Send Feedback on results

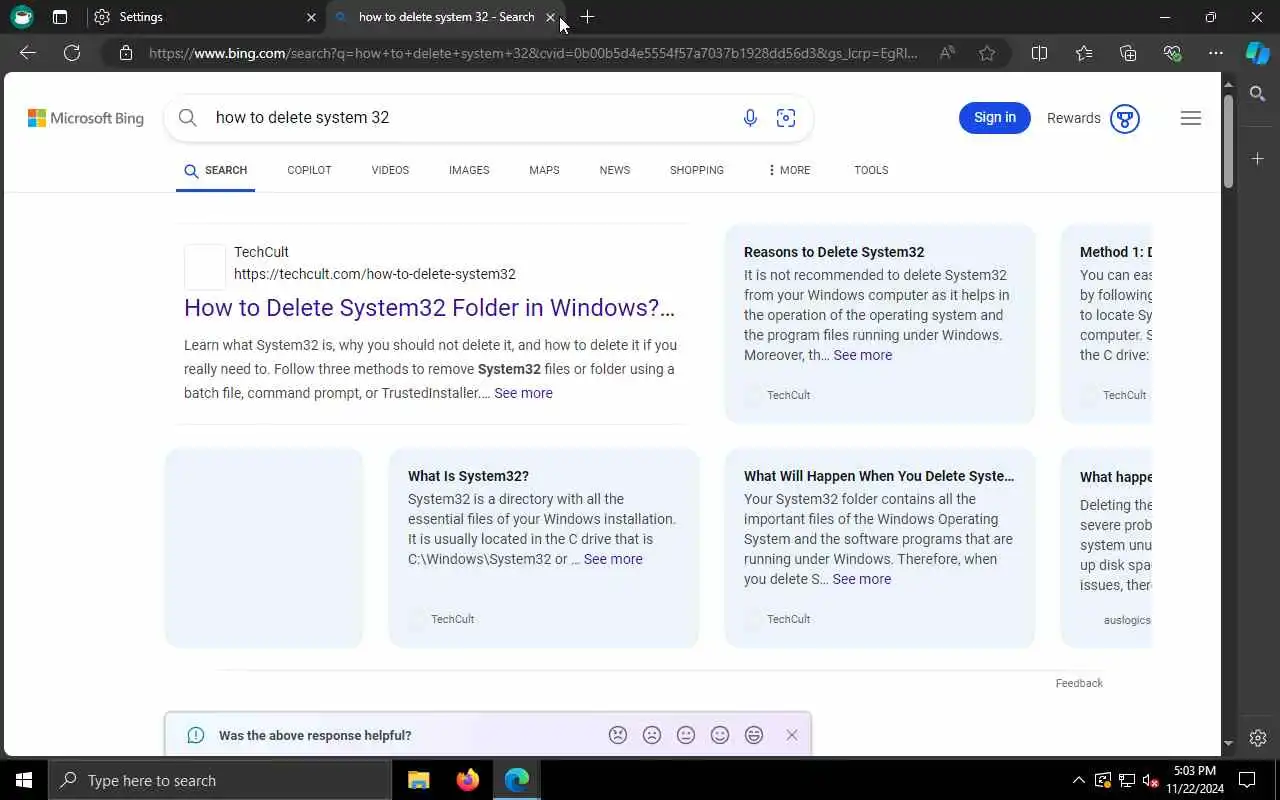(x=1079, y=683)
